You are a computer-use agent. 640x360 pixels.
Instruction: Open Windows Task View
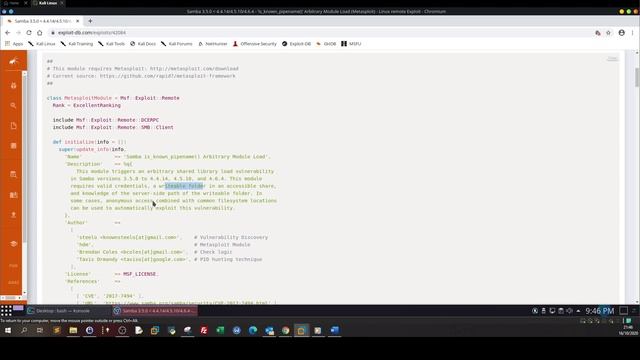pyautogui.click(x=40, y=330)
